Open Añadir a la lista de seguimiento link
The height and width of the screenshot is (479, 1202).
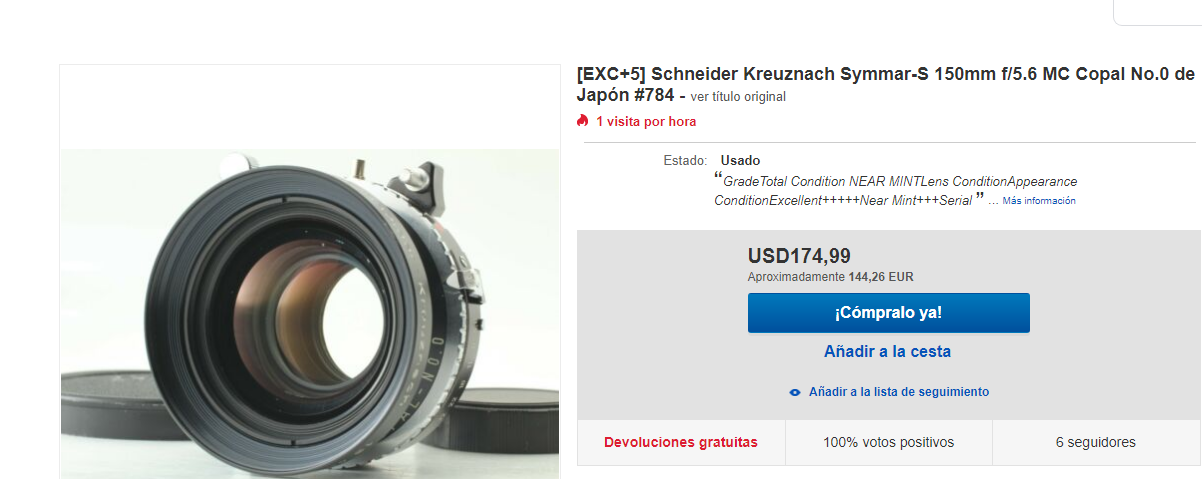pos(898,392)
